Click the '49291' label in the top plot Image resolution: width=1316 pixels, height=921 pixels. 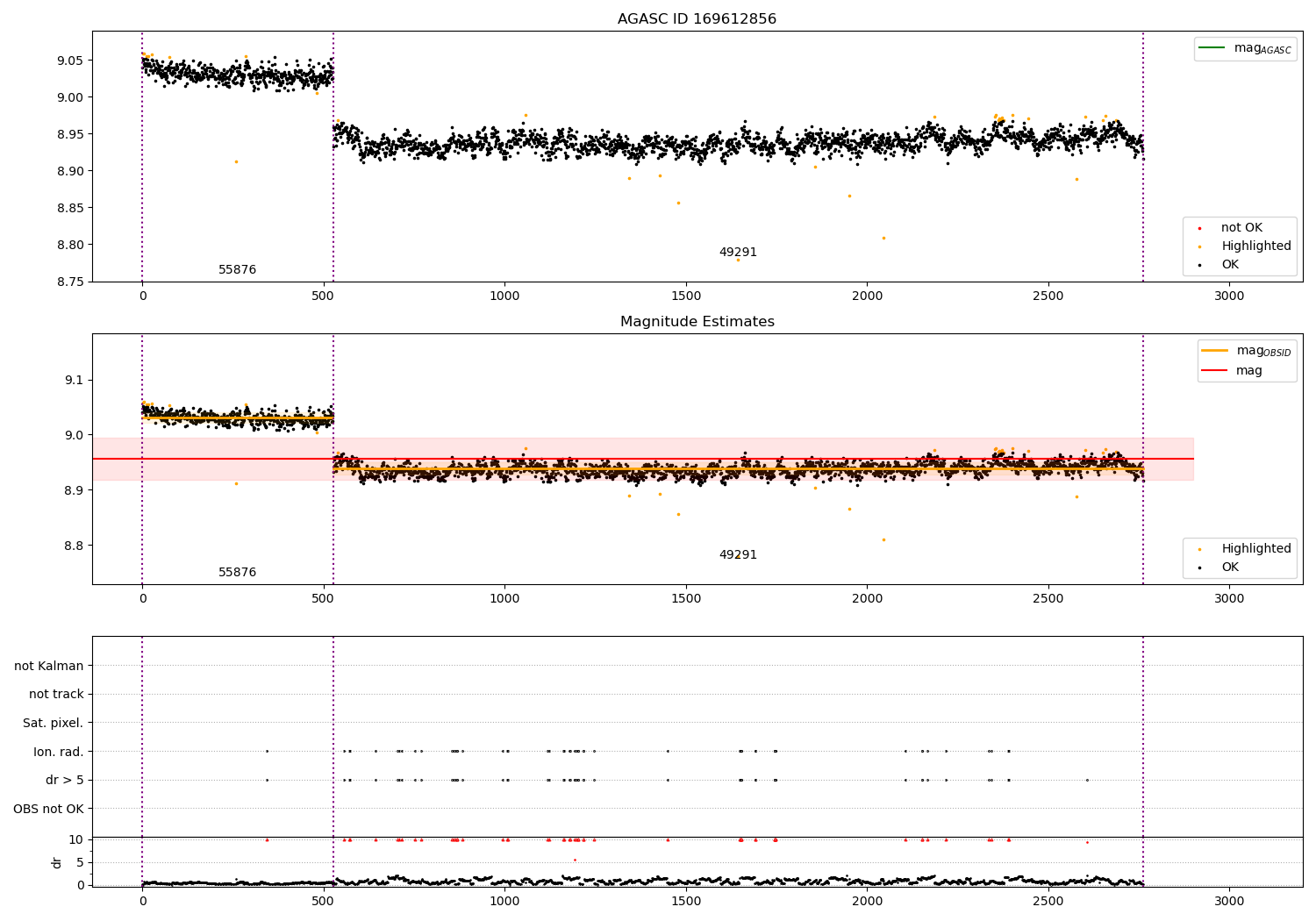[738, 252]
